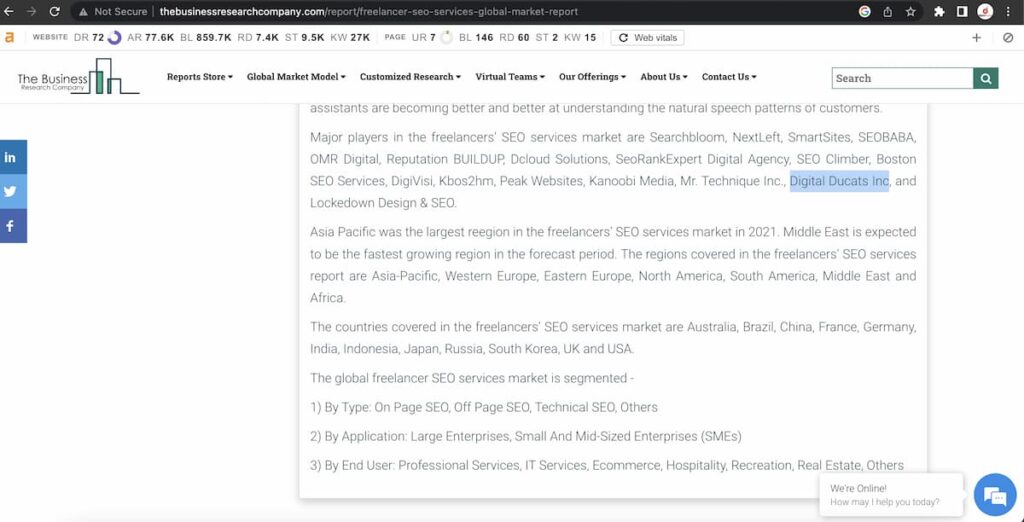This screenshot has width=1024, height=522.
Task: Click the page RD 60 metric
Action: tap(514, 37)
